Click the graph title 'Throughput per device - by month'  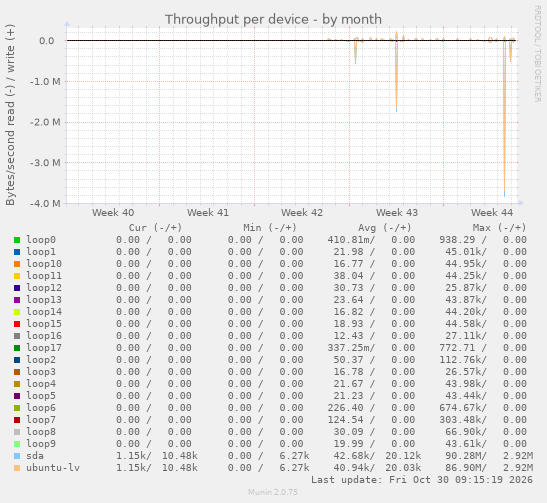pos(274,20)
